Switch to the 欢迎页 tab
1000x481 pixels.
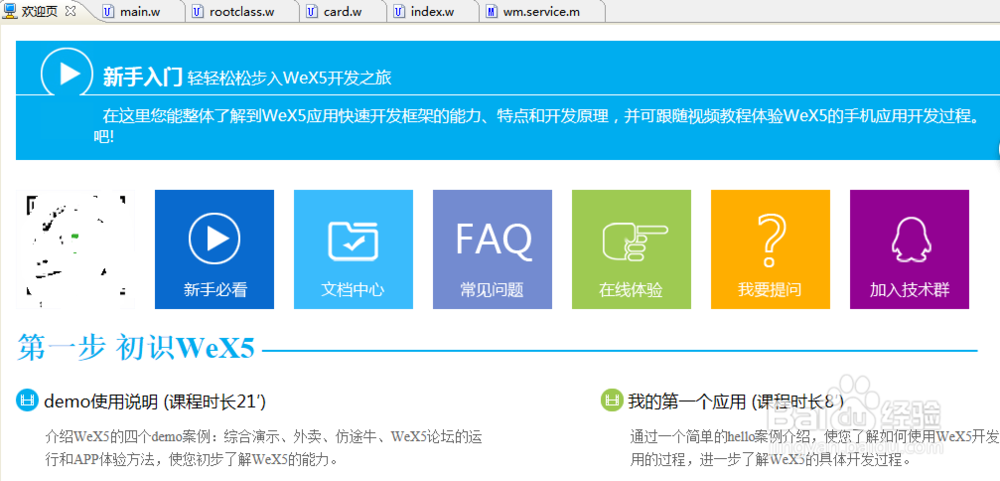[x=40, y=11]
